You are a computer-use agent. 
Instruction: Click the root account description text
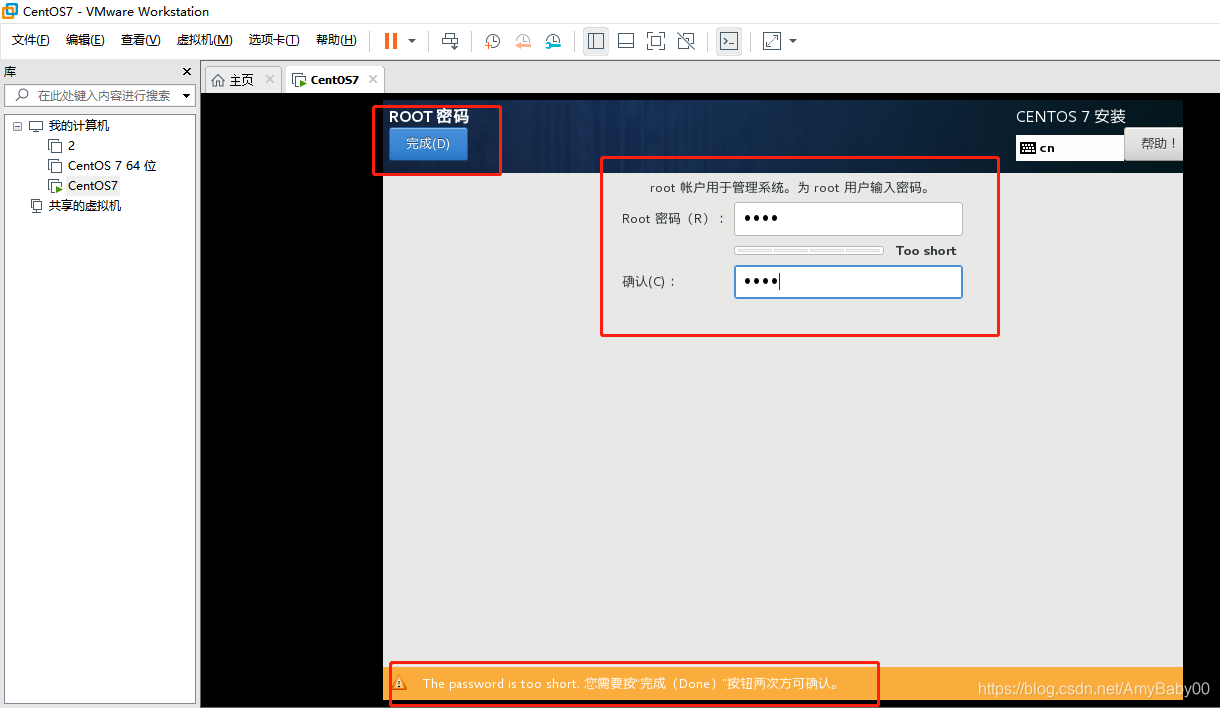[790, 188]
